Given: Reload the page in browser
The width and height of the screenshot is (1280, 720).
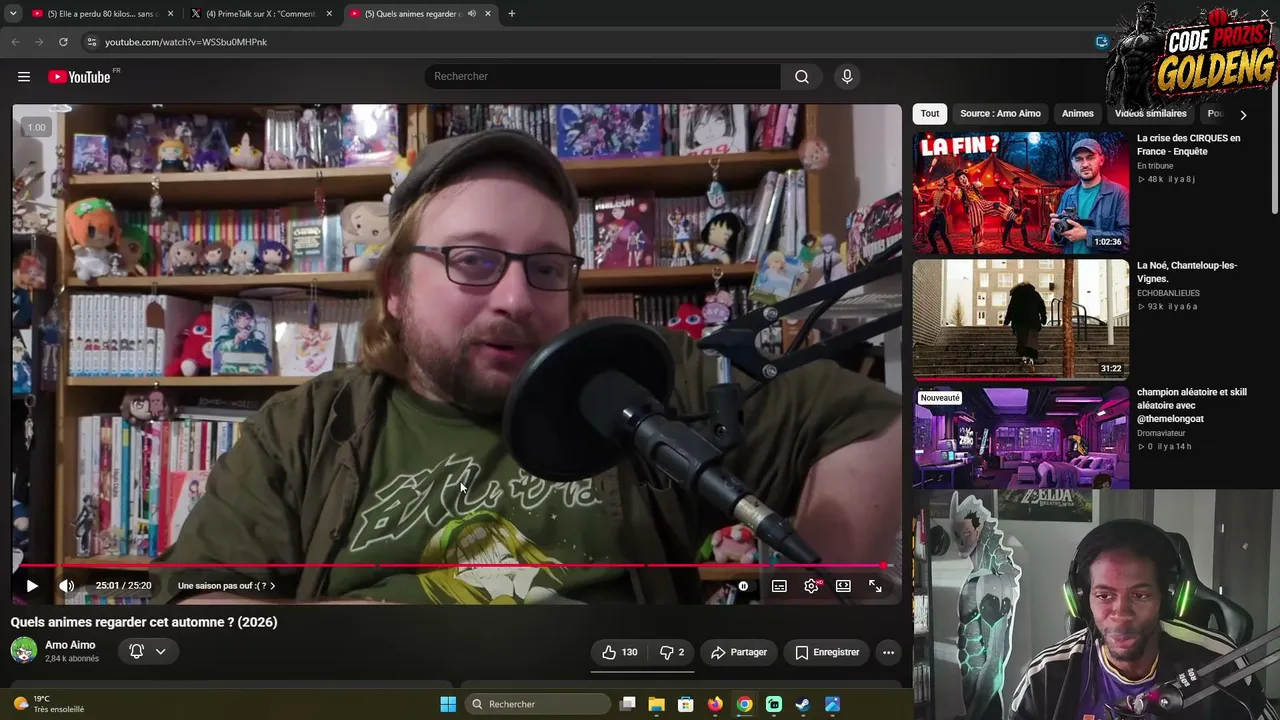Looking at the screenshot, I should pyautogui.click(x=63, y=42).
